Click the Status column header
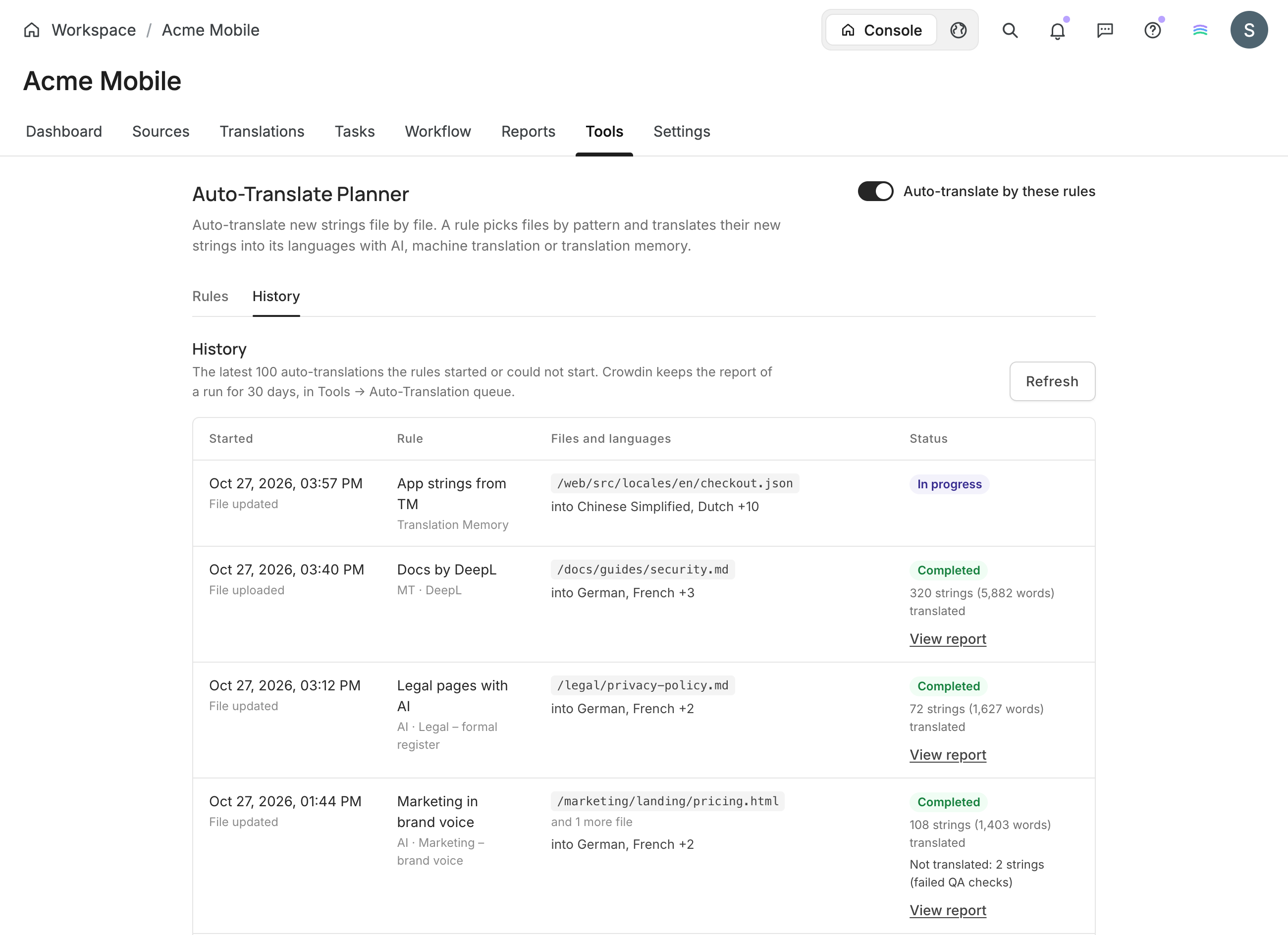Viewport: 1288px width, 935px height. (928, 438)
